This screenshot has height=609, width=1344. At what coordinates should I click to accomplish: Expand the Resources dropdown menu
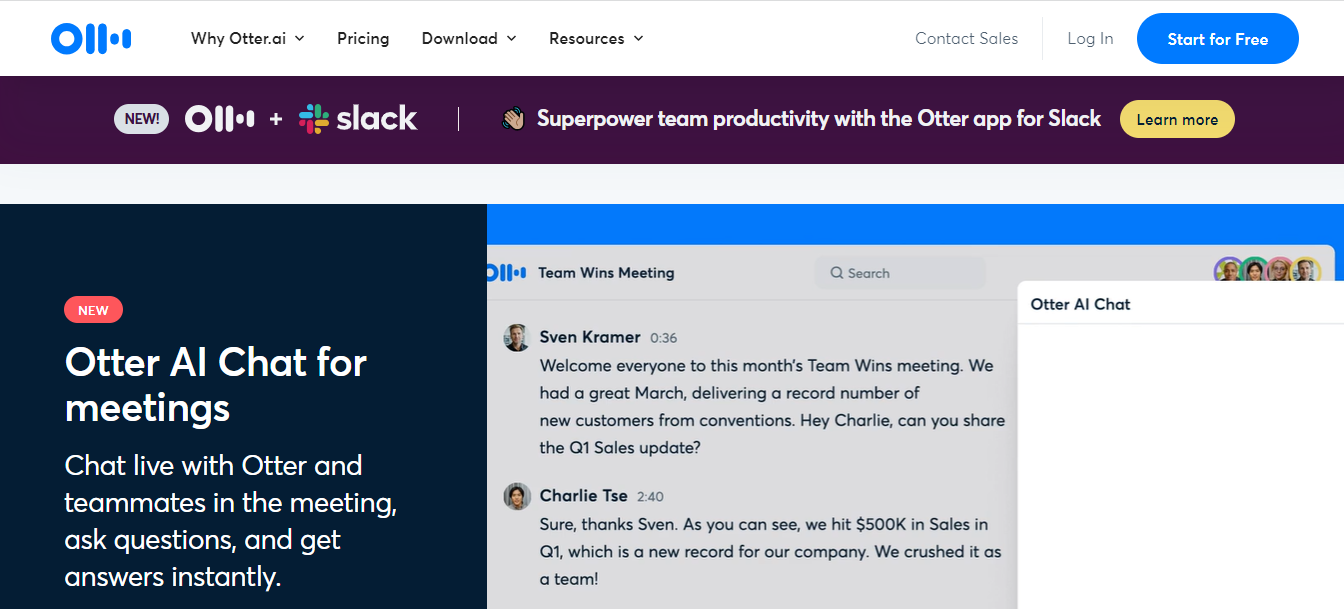(x=596, y=39)
